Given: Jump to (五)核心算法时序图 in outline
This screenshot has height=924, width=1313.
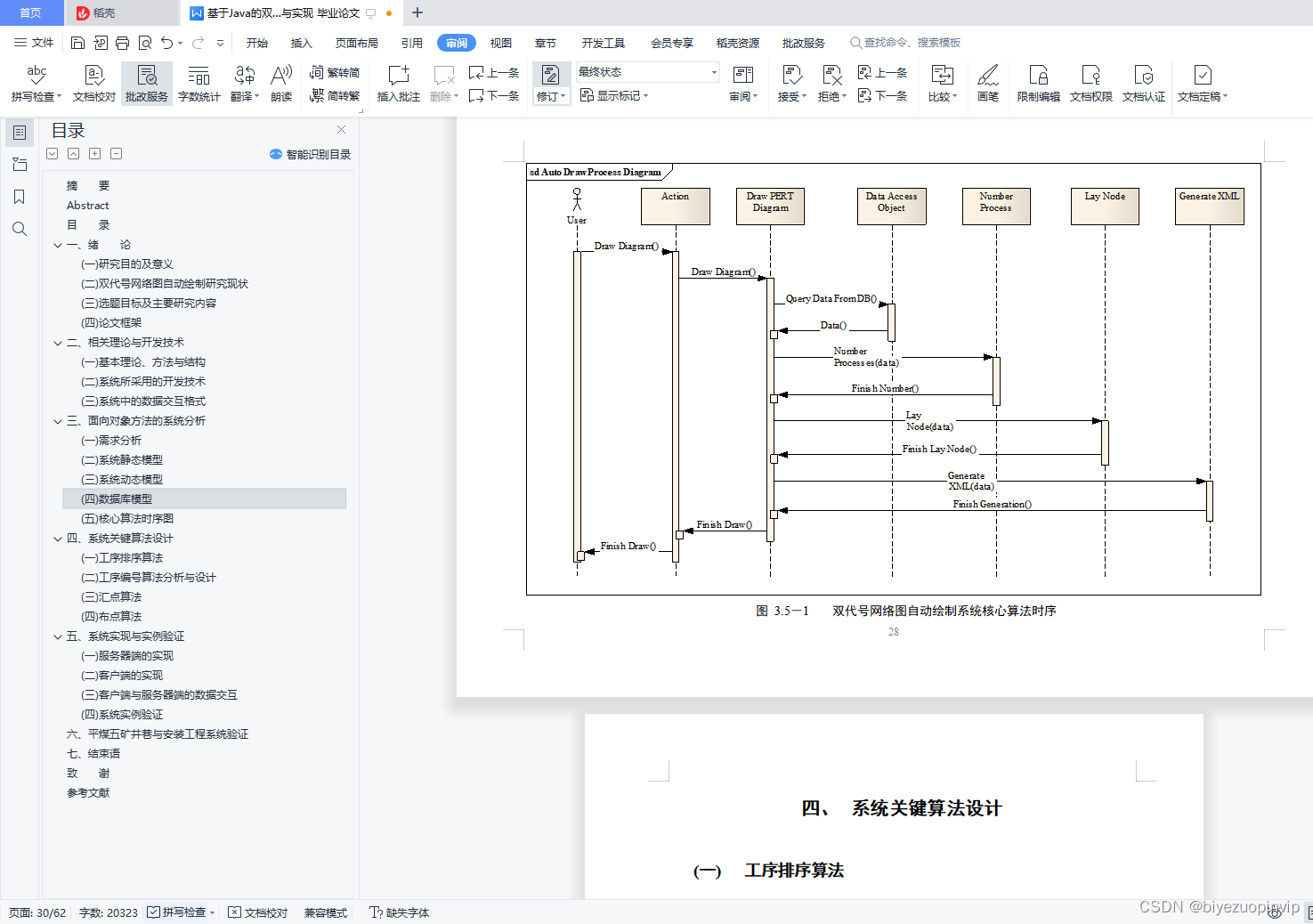Looking at the screenshot, I should pyautogui.click(x=127, y=519).
